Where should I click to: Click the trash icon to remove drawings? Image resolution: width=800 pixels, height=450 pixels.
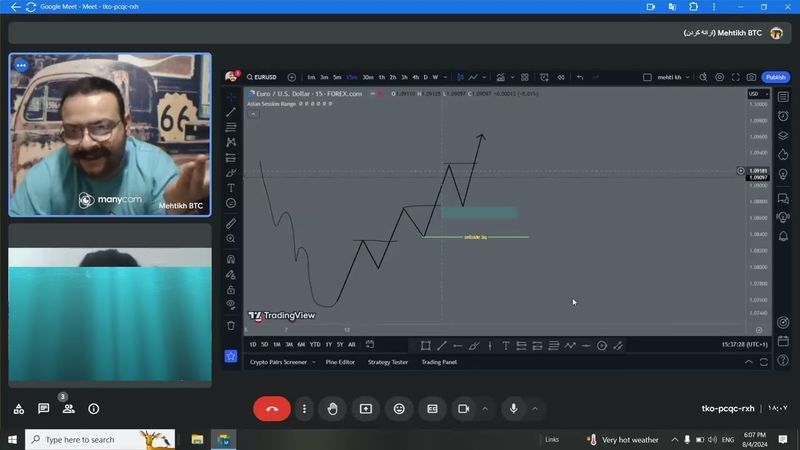point(231,325)
